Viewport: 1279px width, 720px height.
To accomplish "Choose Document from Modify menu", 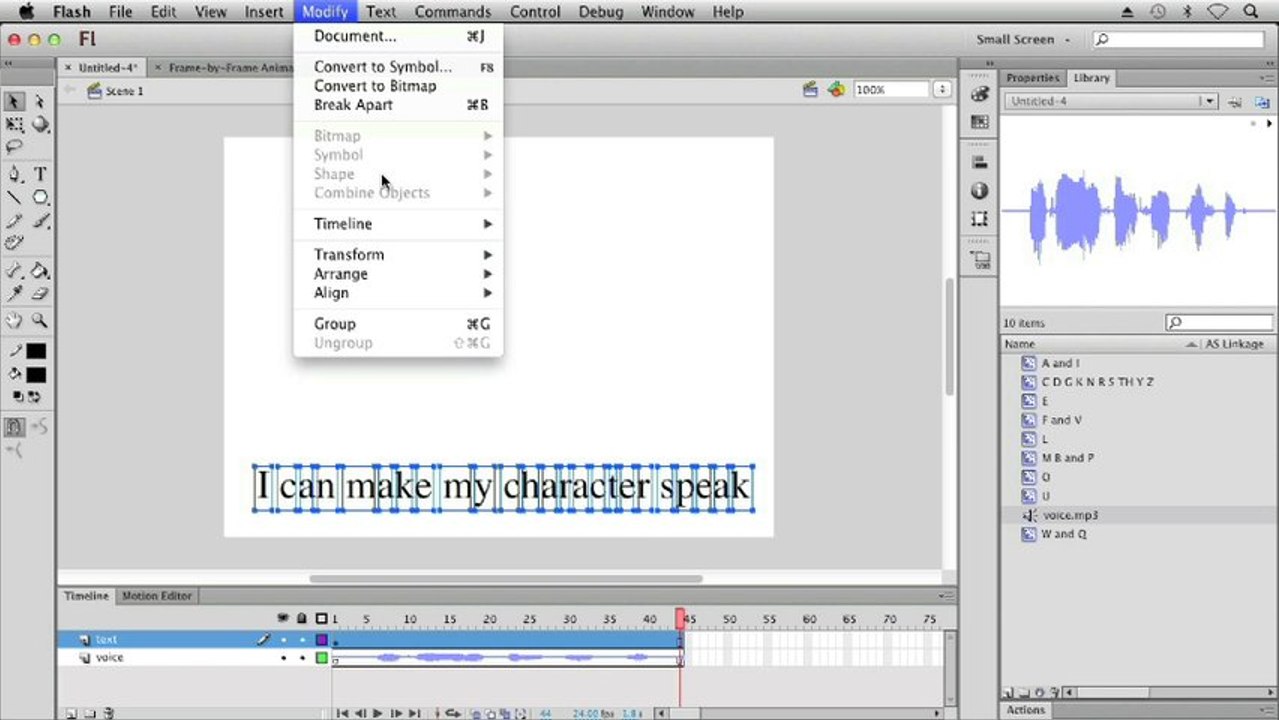I will point(398,36).
